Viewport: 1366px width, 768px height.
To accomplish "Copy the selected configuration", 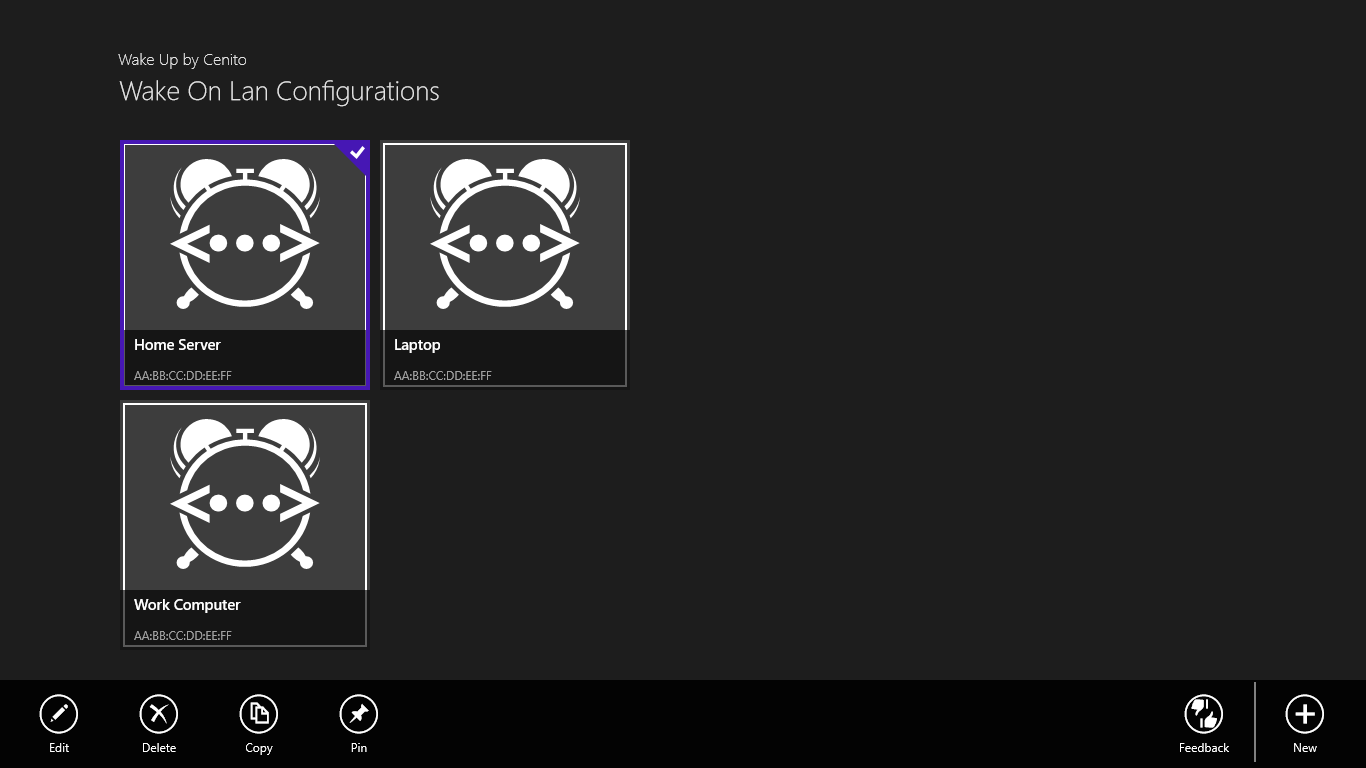I will coord(259,714).
